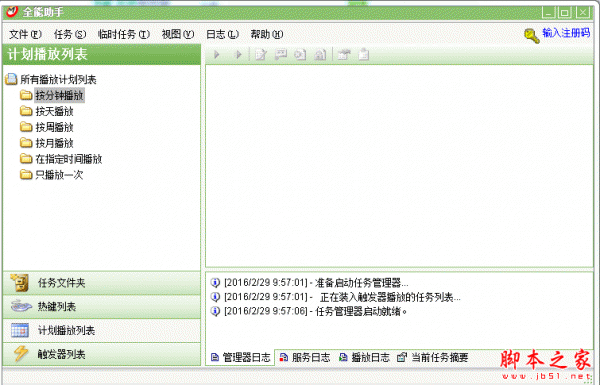600x385 pixels.
Task: Minimize the 全能助手 window
Action: click(x=549, y=13)
